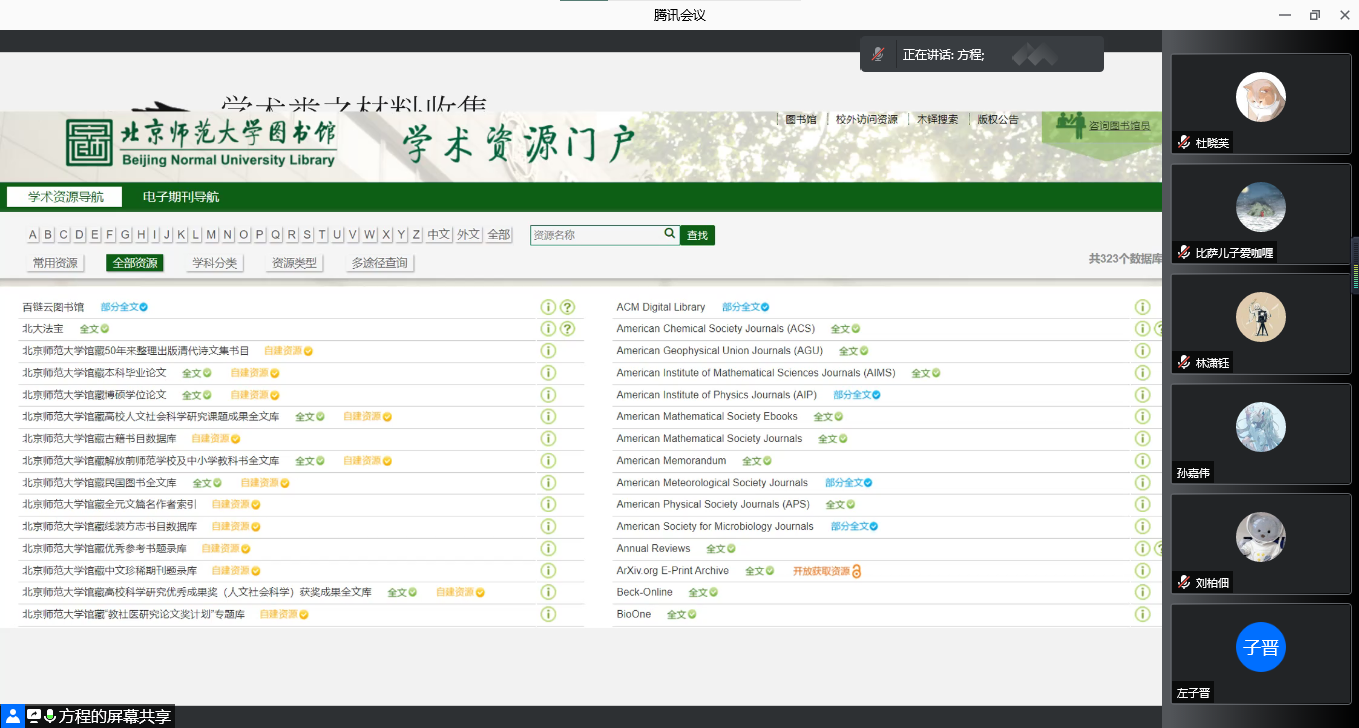1359x728 pixels.
Task: Switch to the 电子期刊导航 tab
Action: click(181, 197)
